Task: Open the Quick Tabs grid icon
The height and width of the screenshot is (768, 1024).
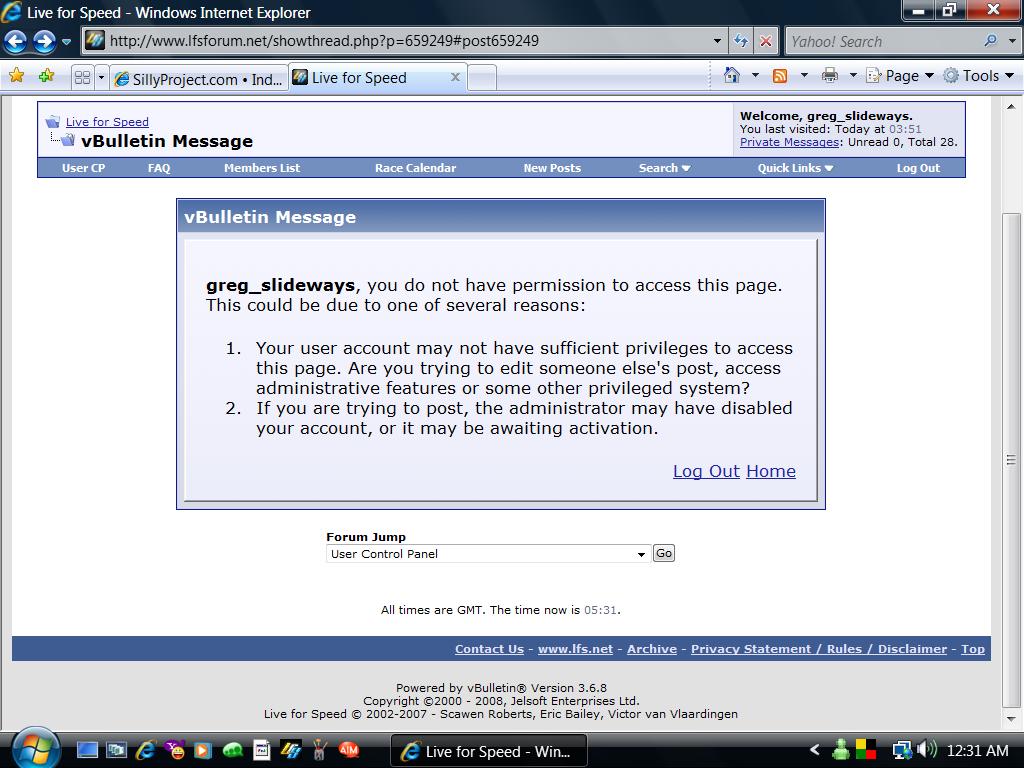Action: pyautogui.click(x=82, y=78)
